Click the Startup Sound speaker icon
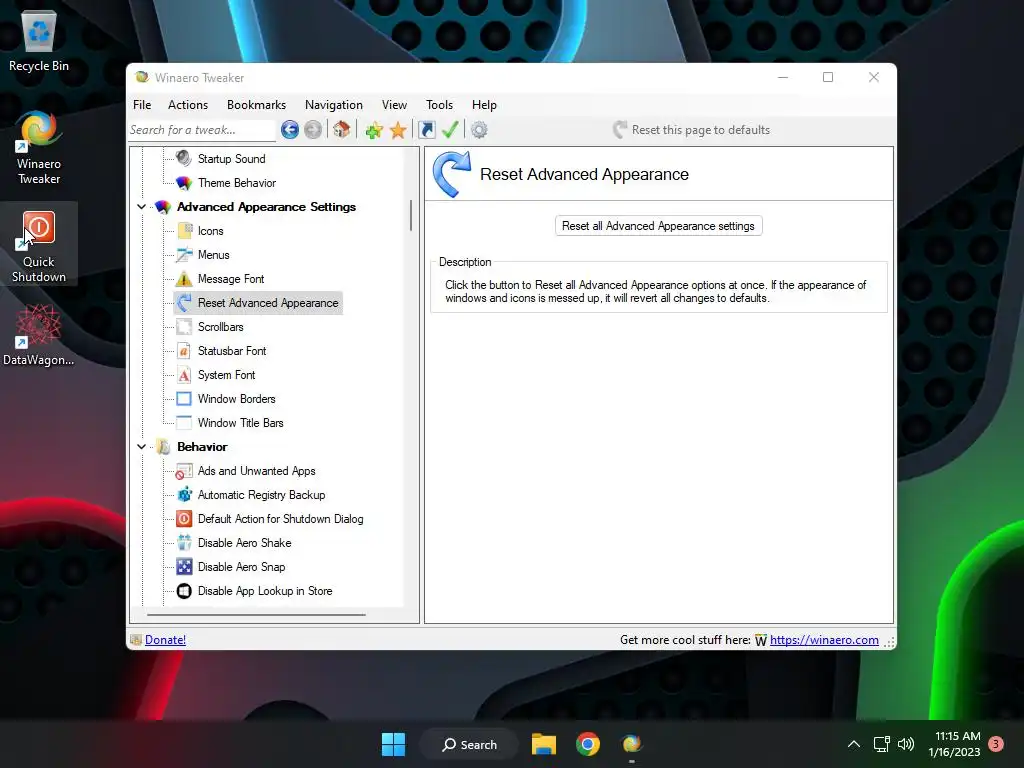The image size is (1024, 768). [184, 158]
